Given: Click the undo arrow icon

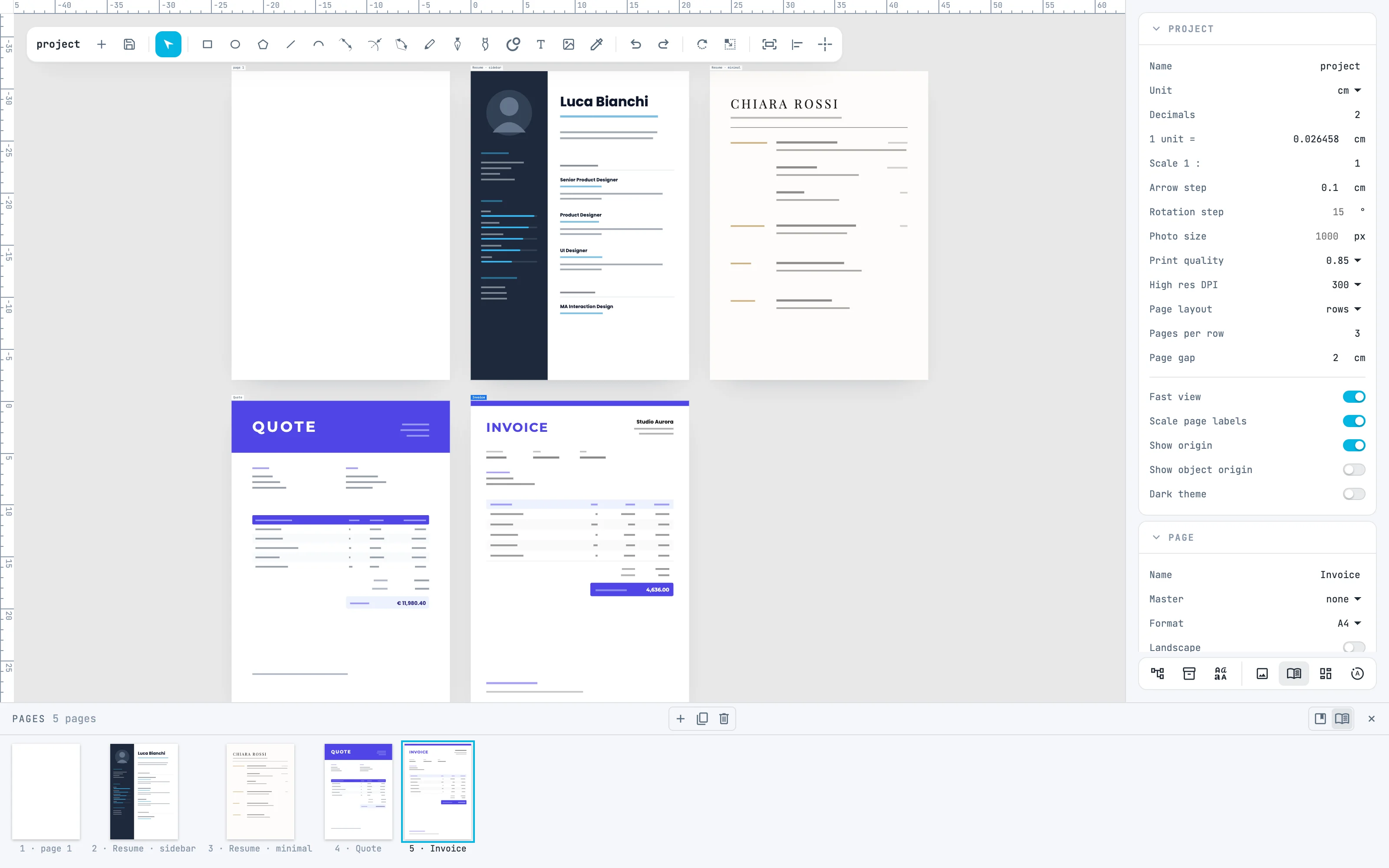Looking at the screenshot, I should coord(635,44).
